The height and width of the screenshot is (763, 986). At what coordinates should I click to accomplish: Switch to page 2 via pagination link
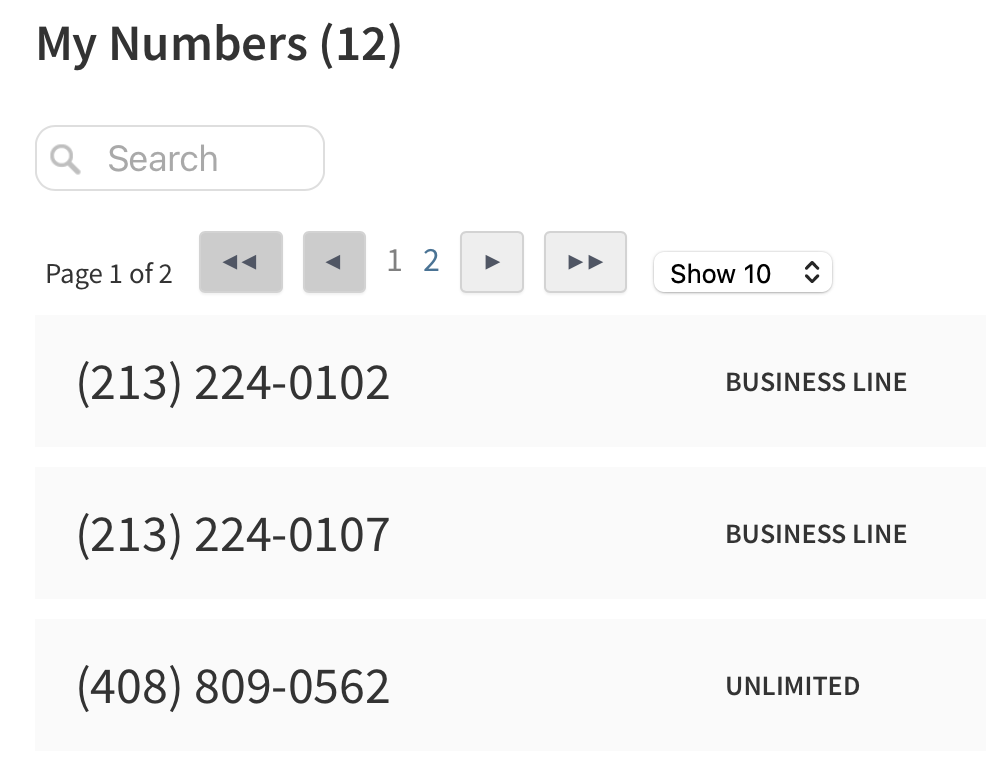pos(431,261)
